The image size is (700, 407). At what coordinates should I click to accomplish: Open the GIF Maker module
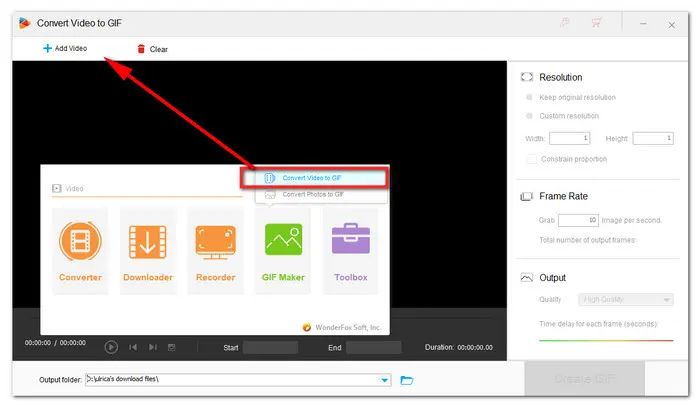point(283,251)
